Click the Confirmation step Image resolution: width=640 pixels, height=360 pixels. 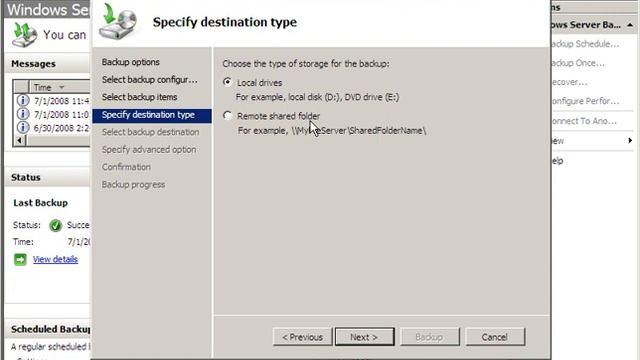pos(126,167)
